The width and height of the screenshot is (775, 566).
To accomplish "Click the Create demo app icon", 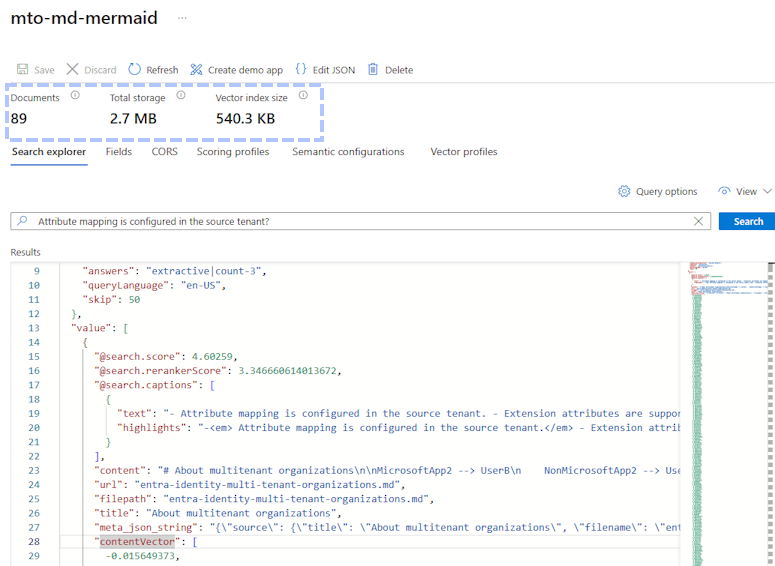I will [x=197, y=70].
